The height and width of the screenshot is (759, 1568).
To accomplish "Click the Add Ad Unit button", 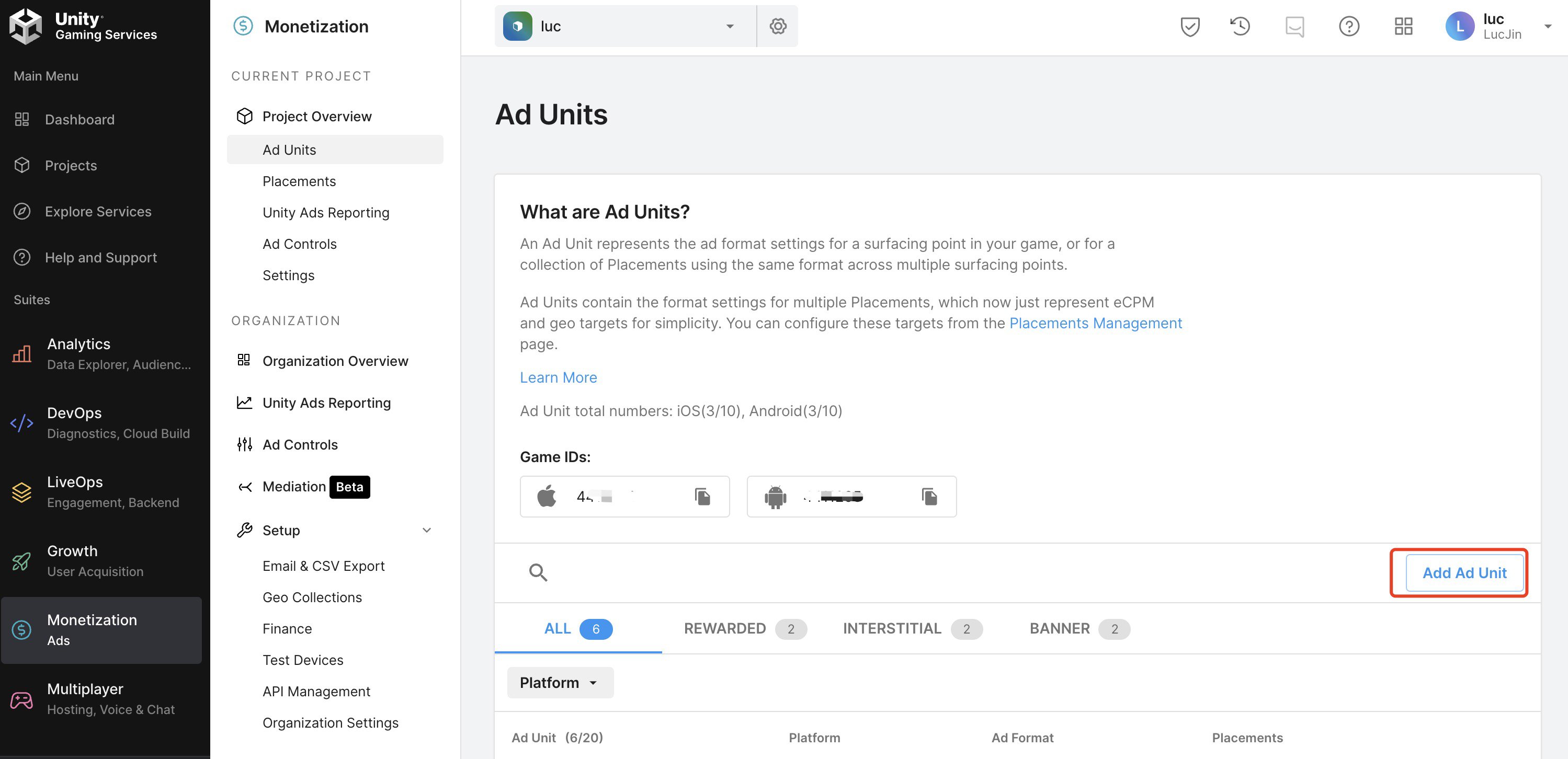I will [x=1464, y=572].
